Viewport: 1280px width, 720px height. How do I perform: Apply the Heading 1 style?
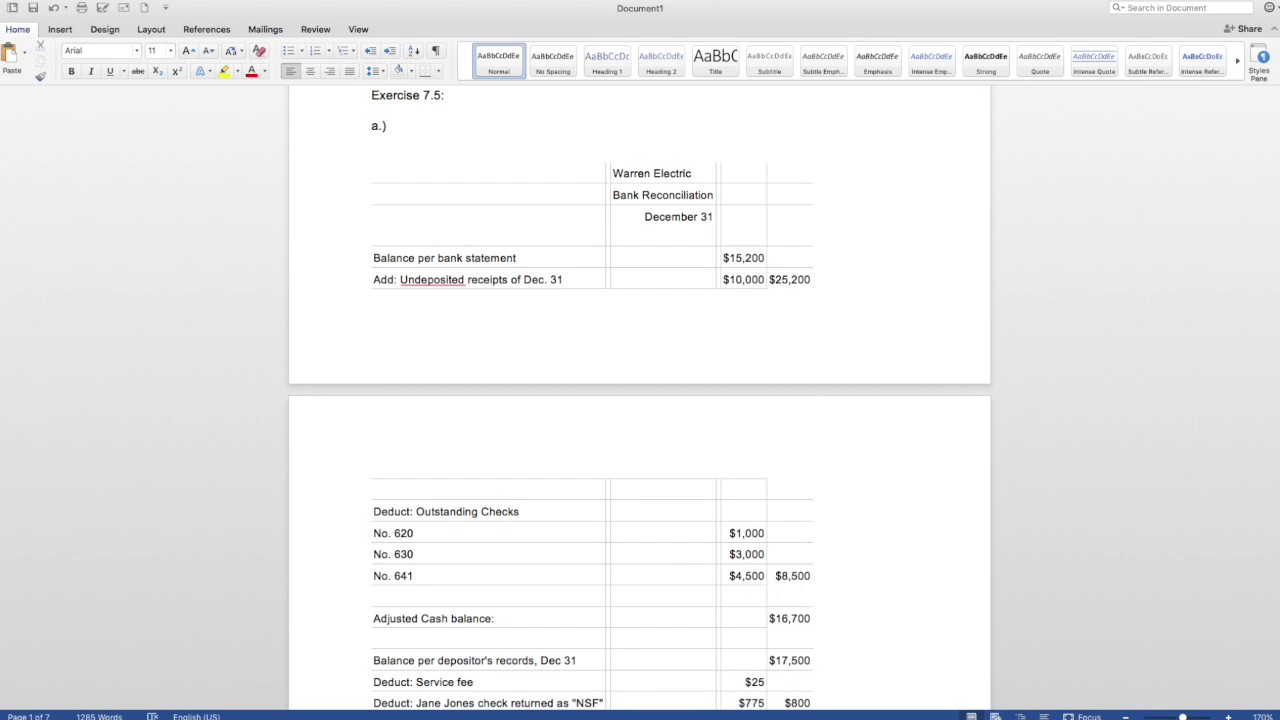(607, 61)
